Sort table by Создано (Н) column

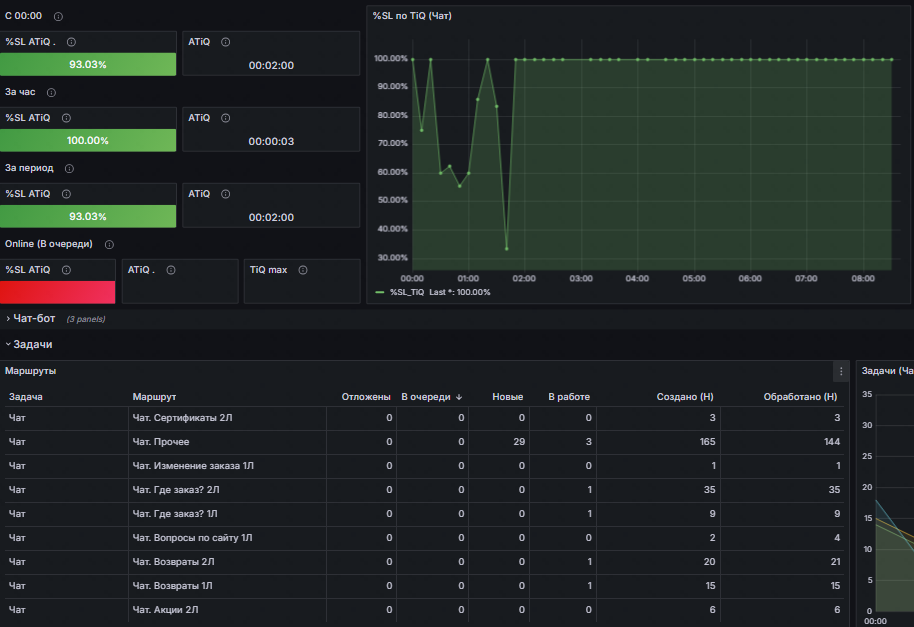(684, 397)
